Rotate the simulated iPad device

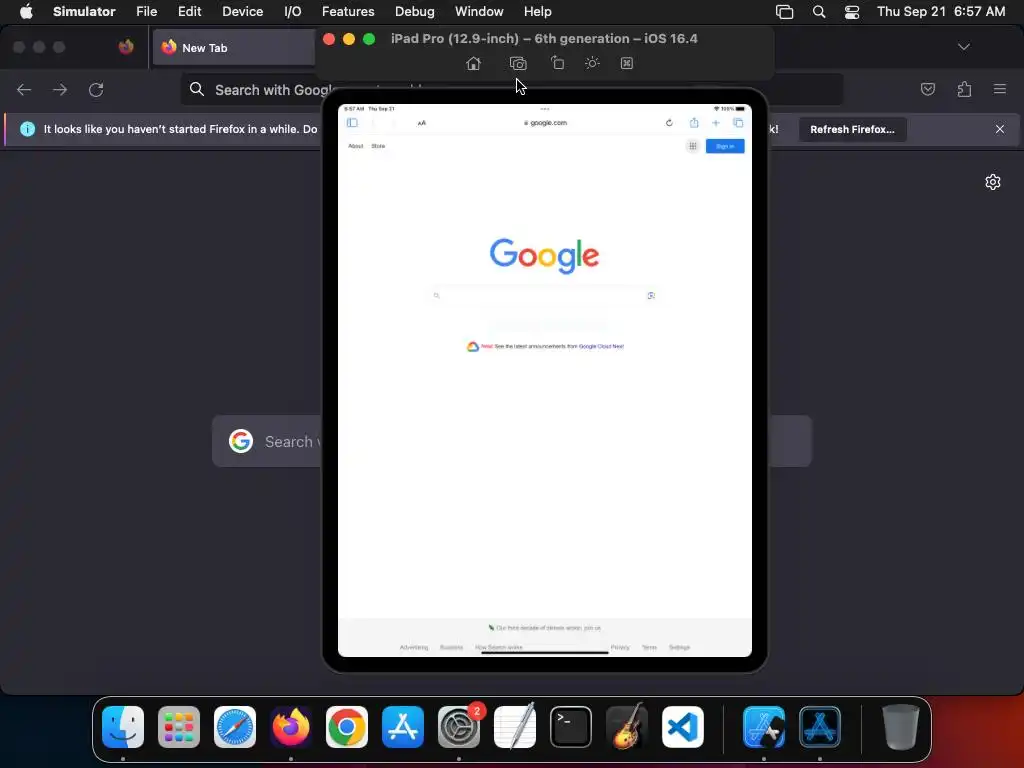[x=557, y=63]
